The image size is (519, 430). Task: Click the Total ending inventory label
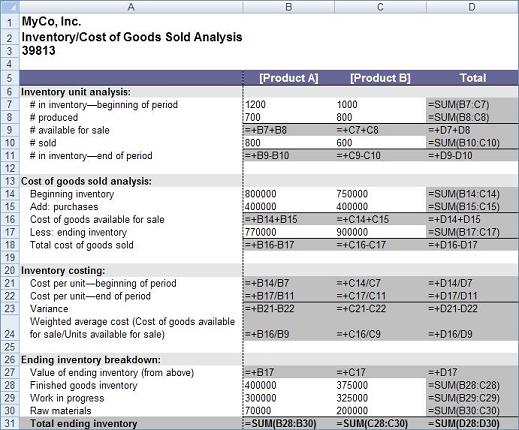(84, 424)
